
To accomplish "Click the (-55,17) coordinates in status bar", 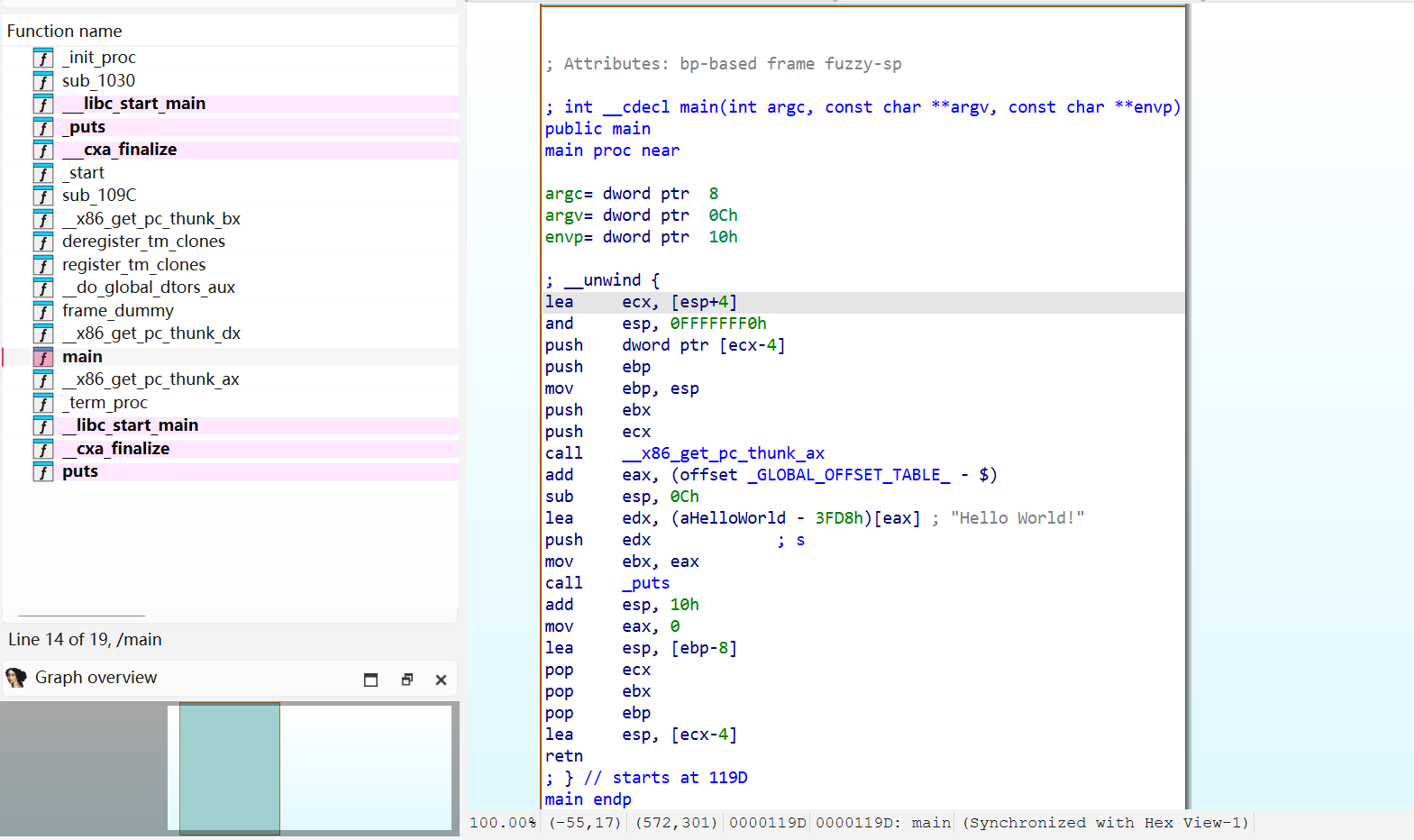I will coord(585,823).
